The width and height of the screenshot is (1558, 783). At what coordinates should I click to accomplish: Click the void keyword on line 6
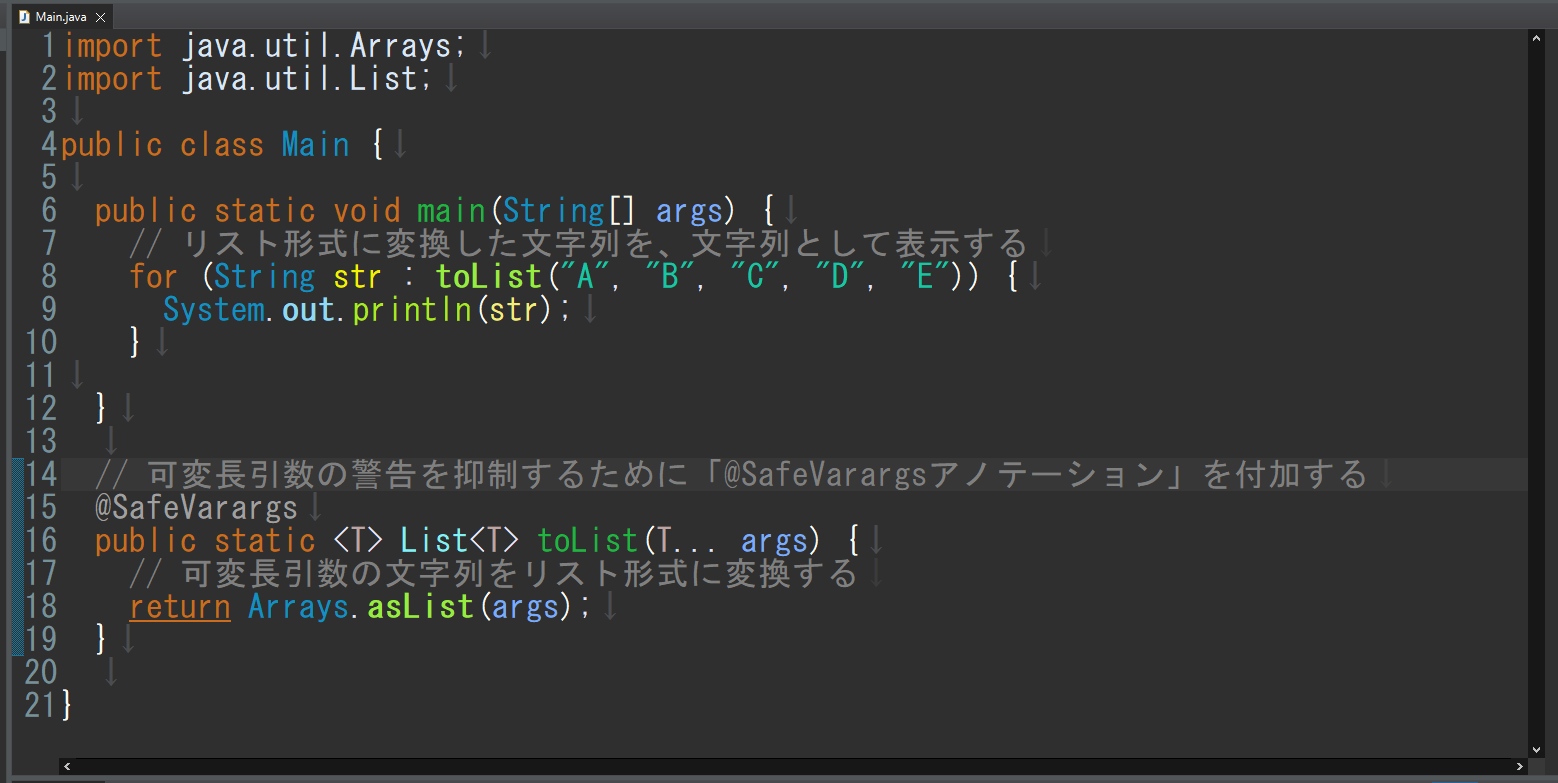(366, 210)
